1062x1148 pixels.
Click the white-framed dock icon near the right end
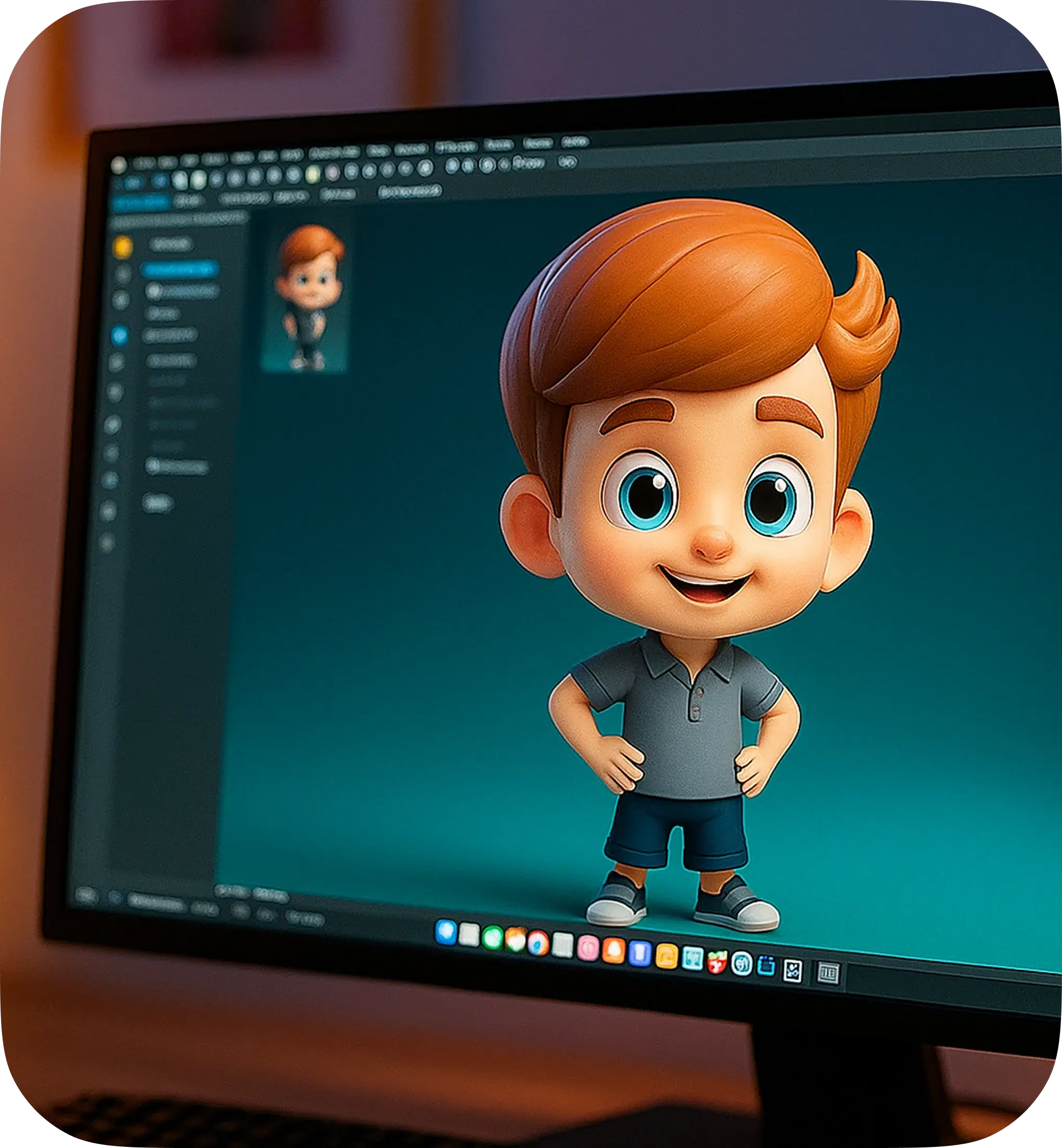(792, 971)
